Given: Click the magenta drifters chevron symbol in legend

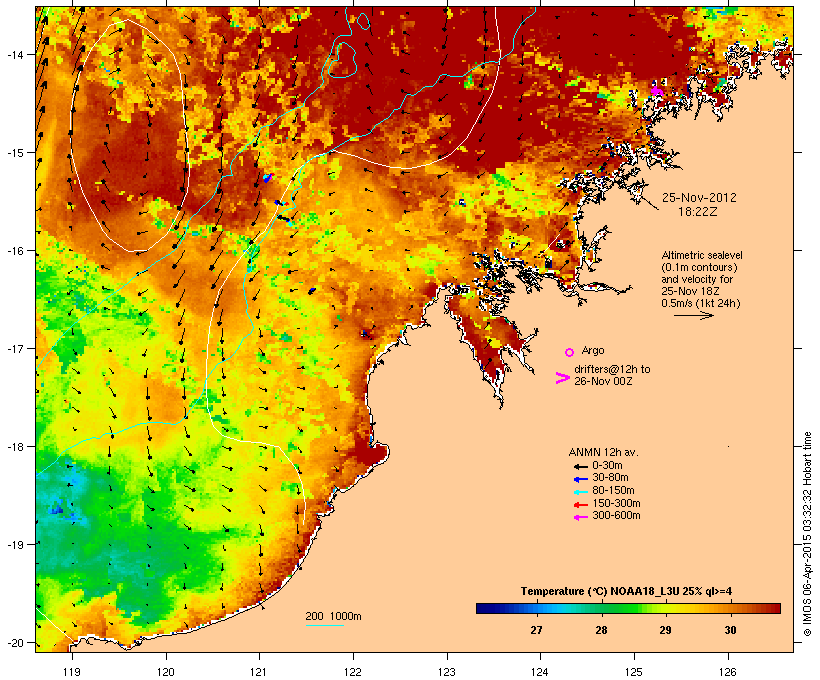Looking at the screenshot, I should pyautogui.click(x=562, y=378).
